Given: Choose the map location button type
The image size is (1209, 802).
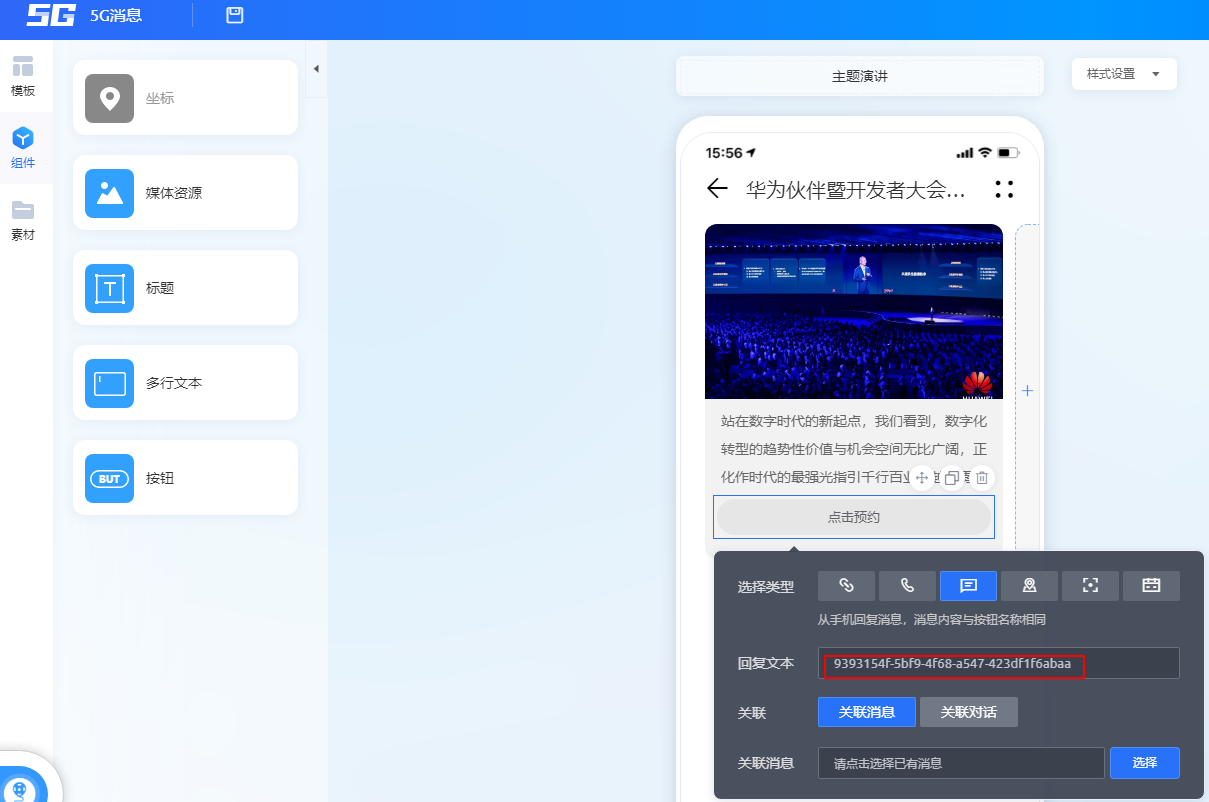Looking at the screenshot, I should tap(1029, 586).
